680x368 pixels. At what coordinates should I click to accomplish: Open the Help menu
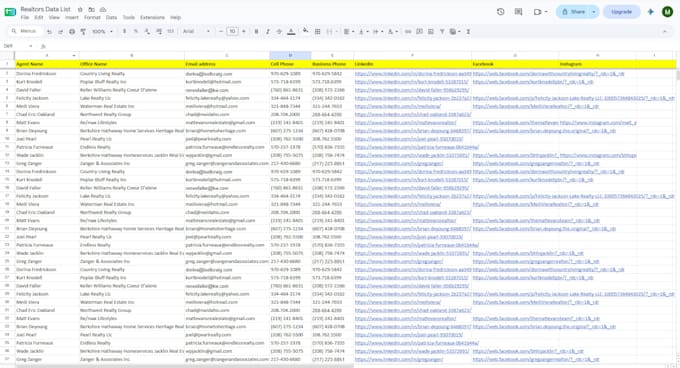coord(175,18)
